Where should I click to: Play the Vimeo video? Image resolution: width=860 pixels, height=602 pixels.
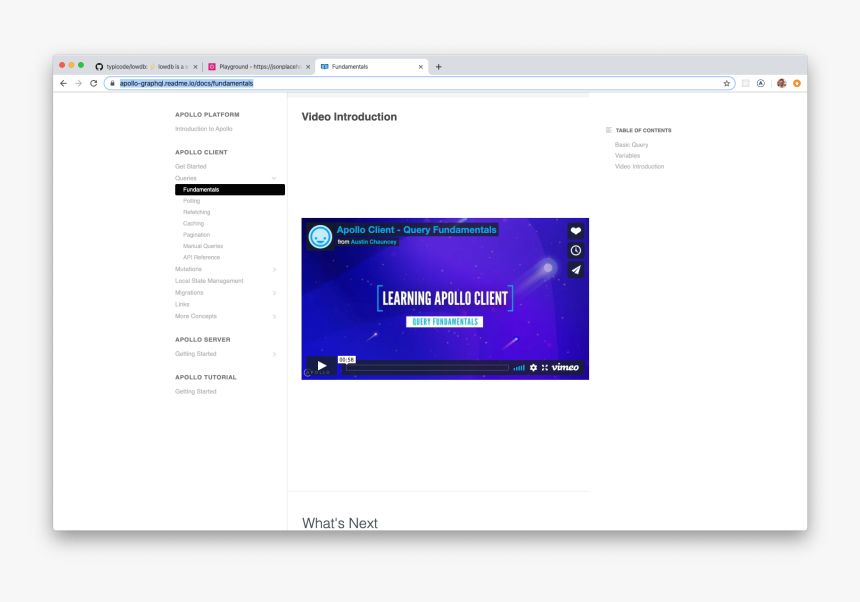point(322,366)
